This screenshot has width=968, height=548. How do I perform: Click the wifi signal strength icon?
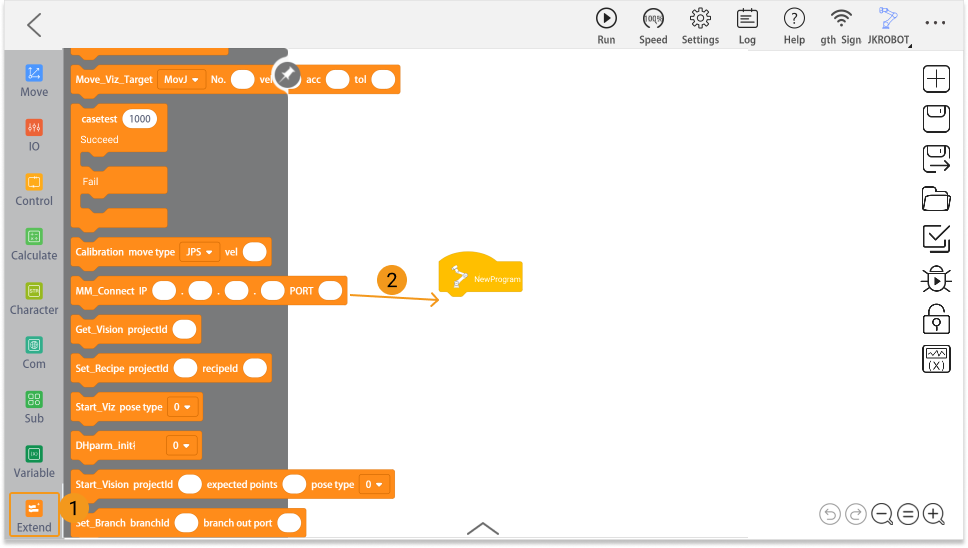tap(841, 19)
